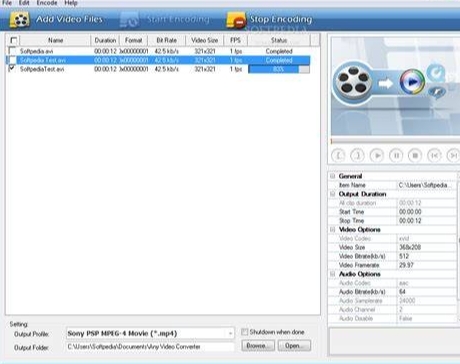460x364 pixels.
Task: Edit the Video Size value 368x208
Action: 426,247
